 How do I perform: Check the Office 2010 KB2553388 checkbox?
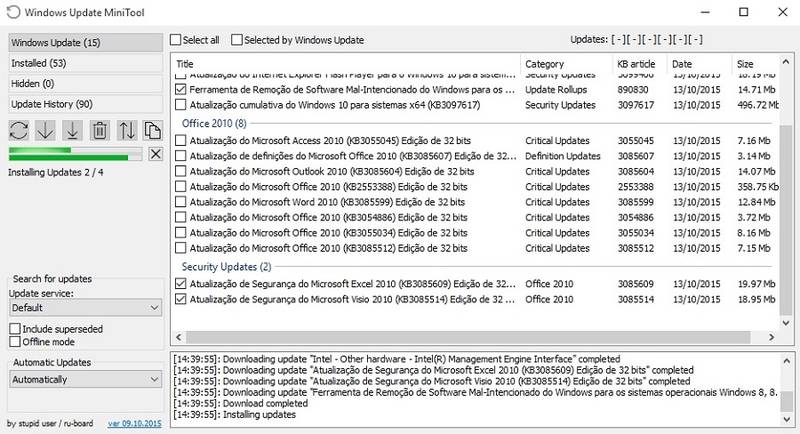tap(180, 186)
